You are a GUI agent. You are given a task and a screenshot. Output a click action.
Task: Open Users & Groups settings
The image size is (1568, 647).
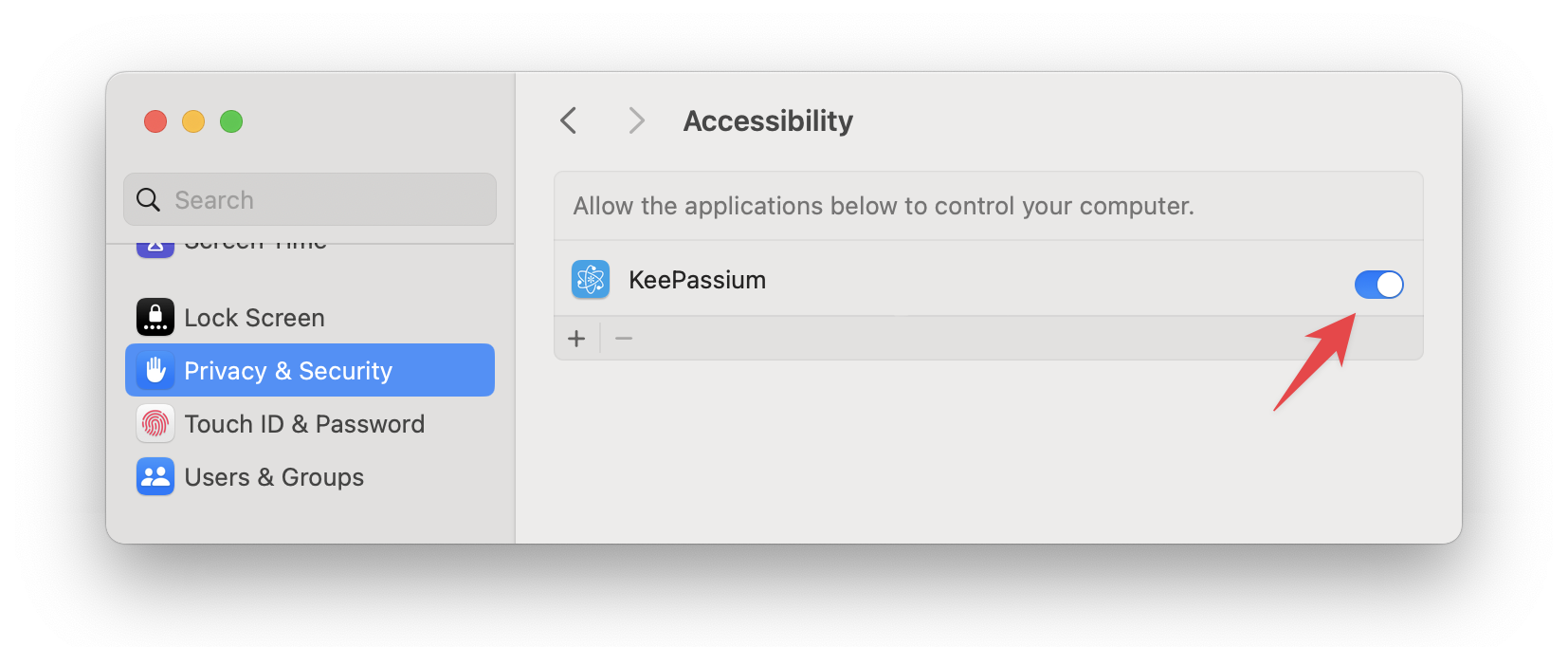click(274, 476)
